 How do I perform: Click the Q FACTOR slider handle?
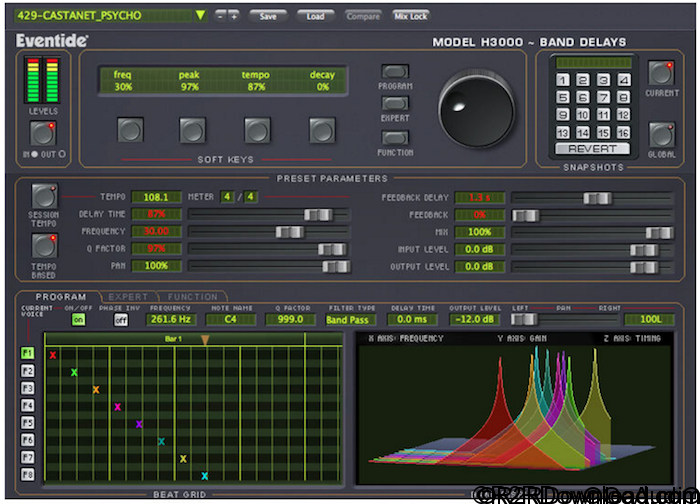pyautogui.click(x=332, y=249)
